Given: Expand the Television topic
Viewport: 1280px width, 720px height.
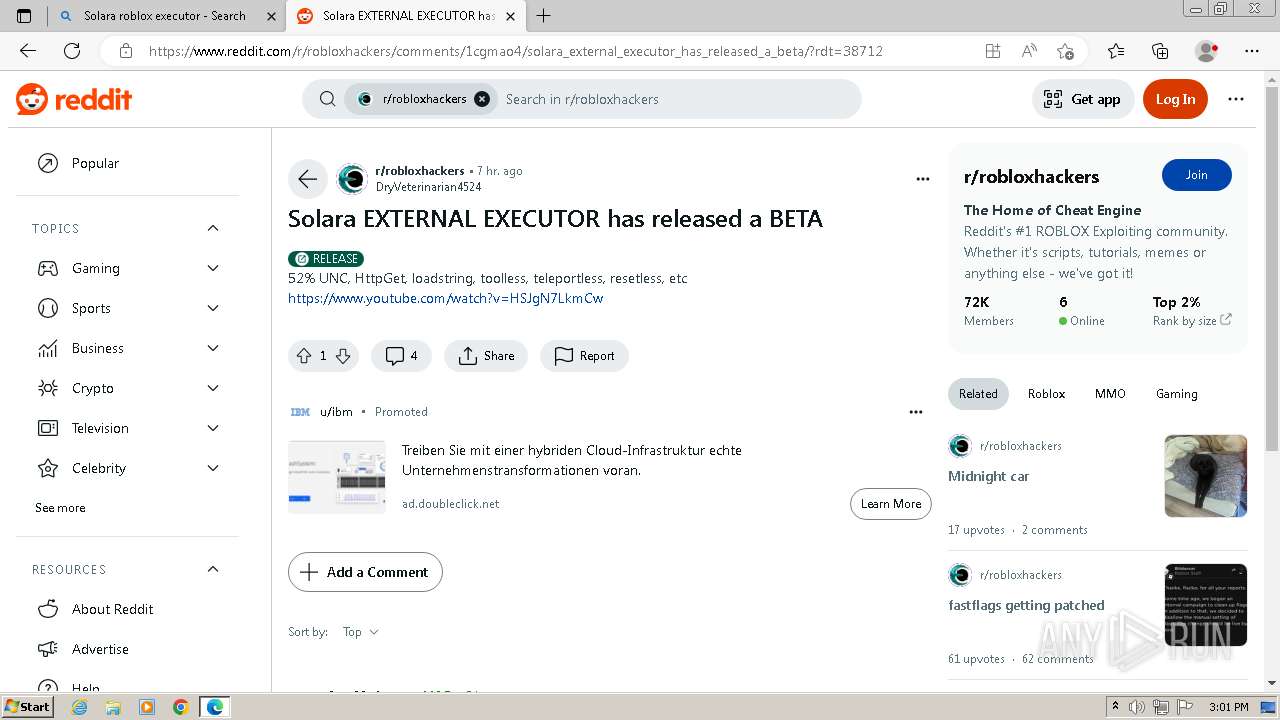Looking at the screenshot, I should pyautogui.click(x=213, y=428).
